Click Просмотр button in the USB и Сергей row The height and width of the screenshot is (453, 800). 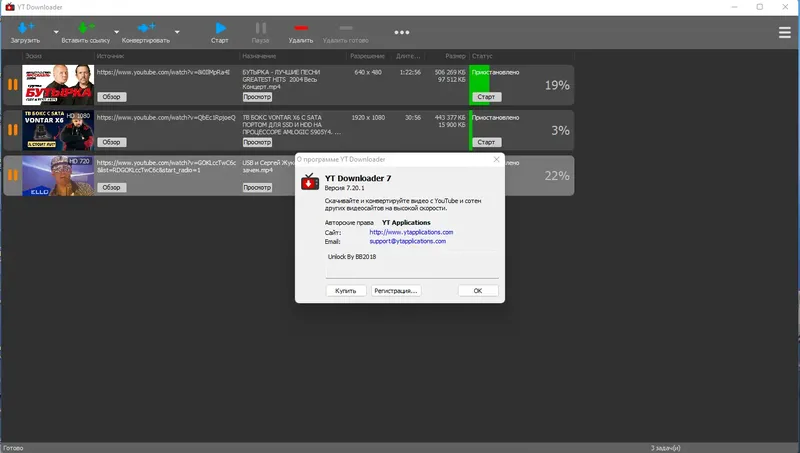point(257,187)
